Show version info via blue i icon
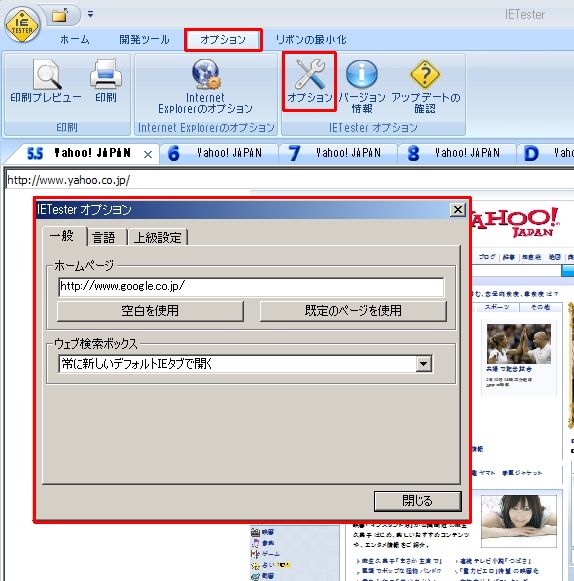 point(362,74)
